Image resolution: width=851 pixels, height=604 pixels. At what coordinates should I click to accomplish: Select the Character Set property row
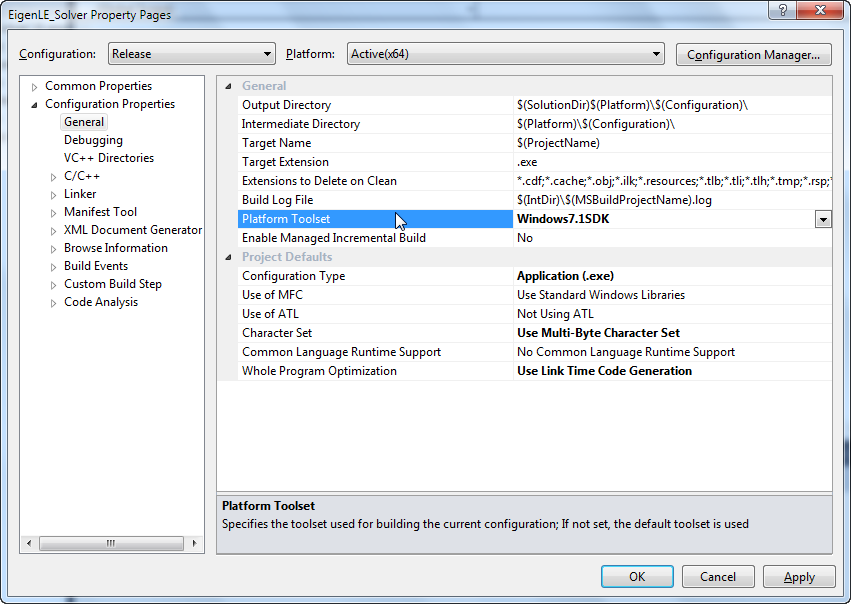pyautogui.click(x=277, y=333)
